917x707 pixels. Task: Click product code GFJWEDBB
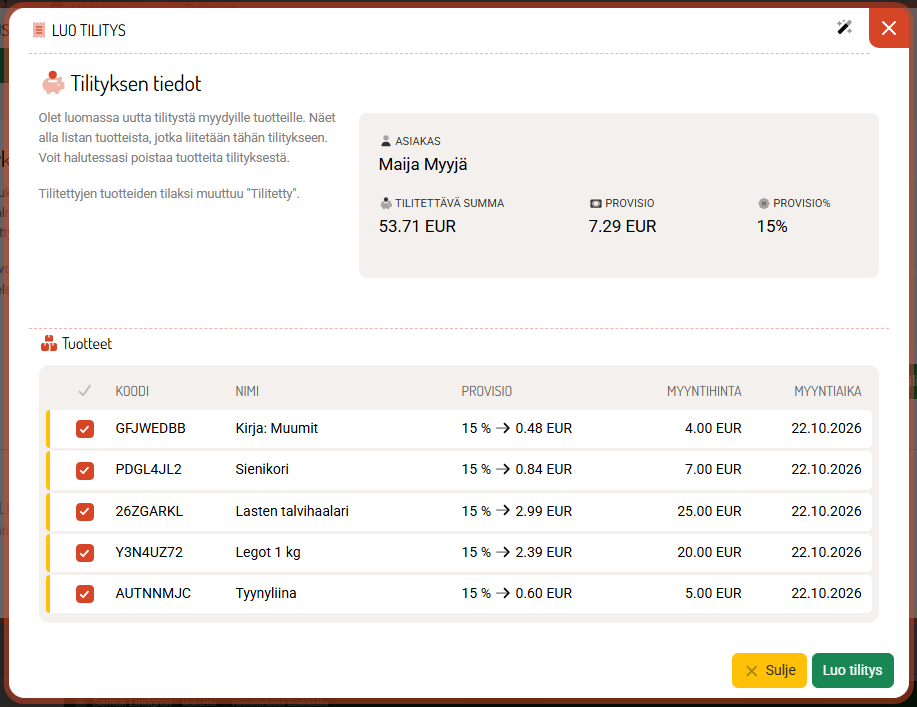[x=150, y=429]
